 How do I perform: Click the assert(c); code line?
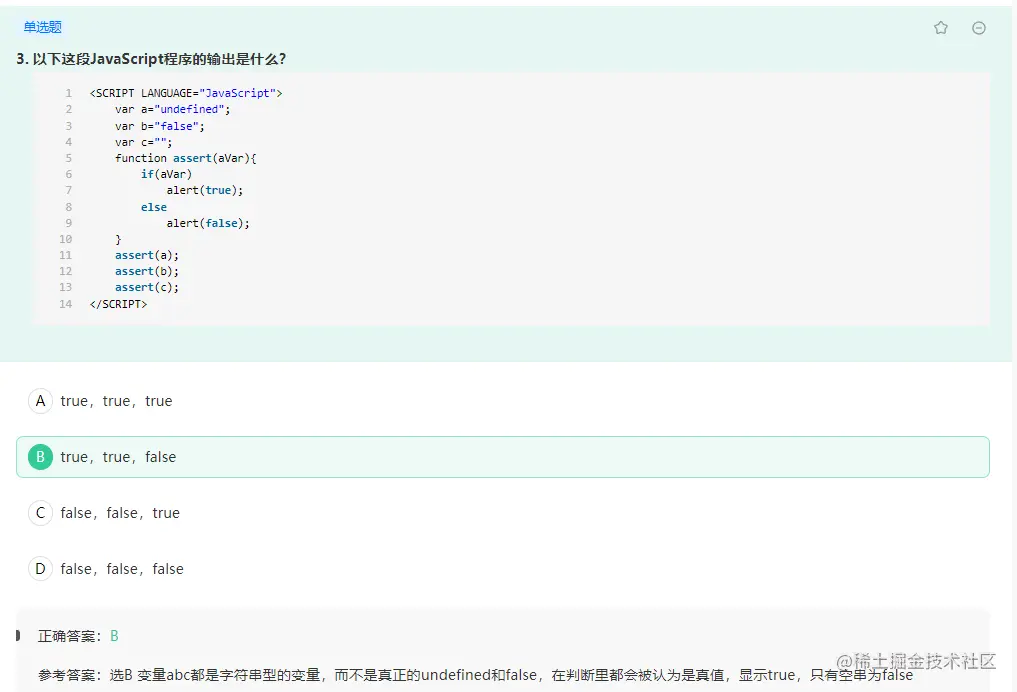coord(147,287)
